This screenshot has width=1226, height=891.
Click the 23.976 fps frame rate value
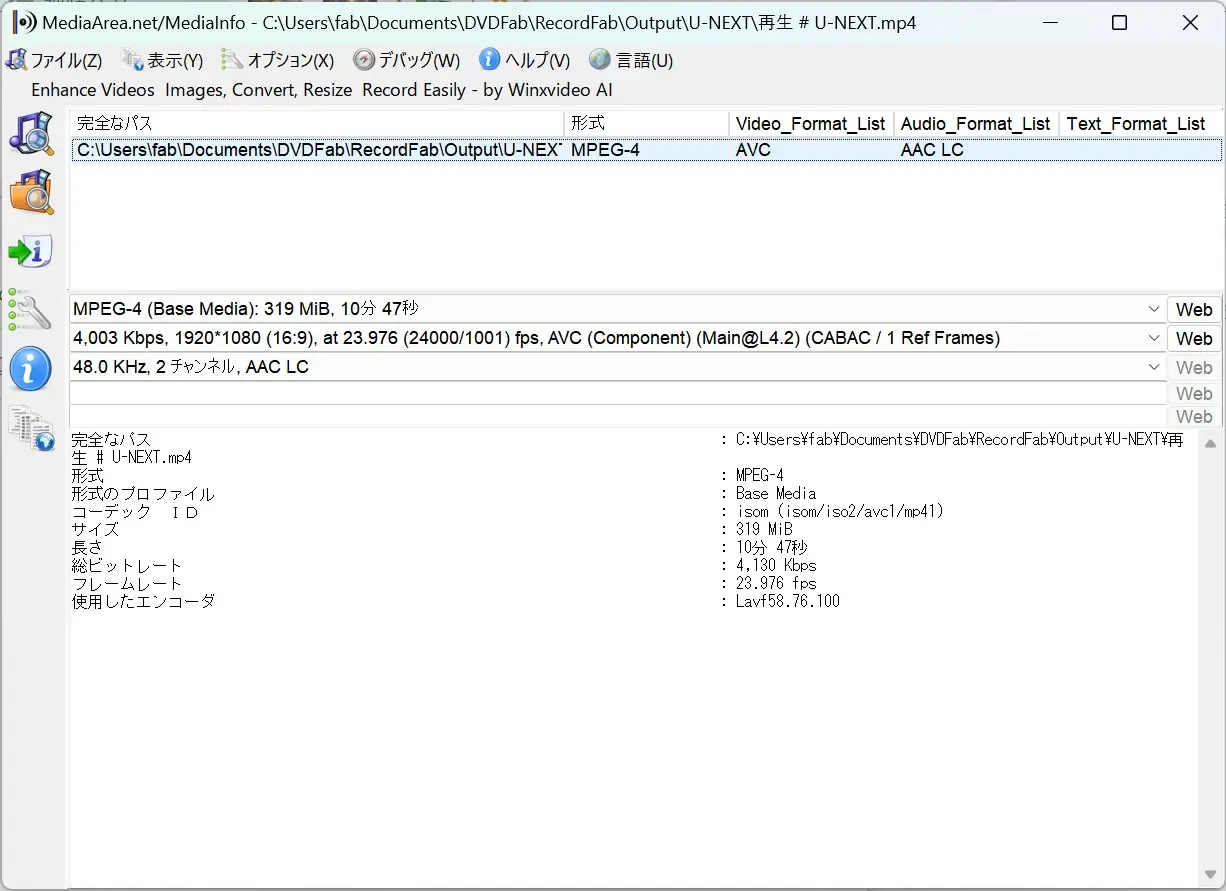(x=776, y=583)
